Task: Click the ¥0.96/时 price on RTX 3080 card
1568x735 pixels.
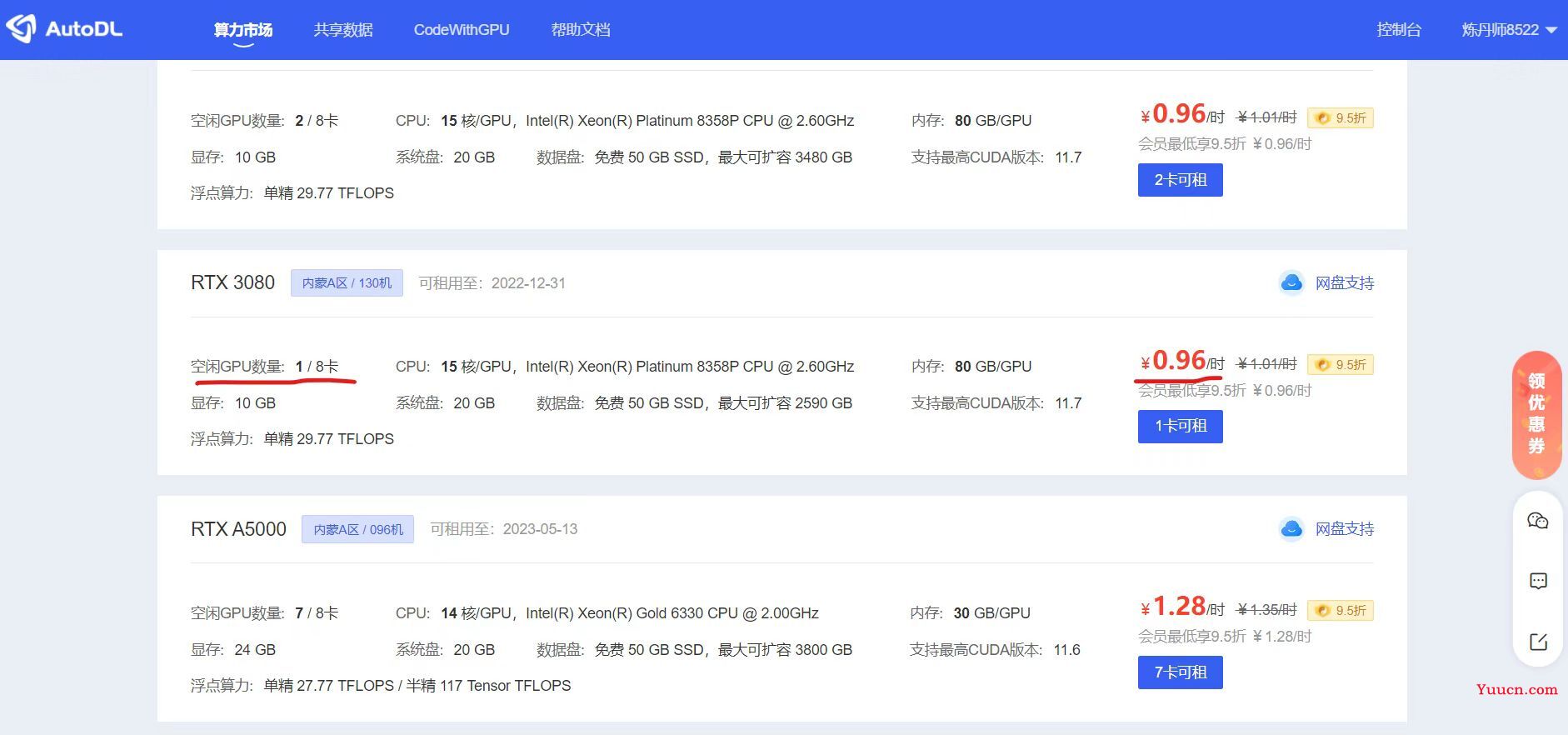Action: (1182, 362)
